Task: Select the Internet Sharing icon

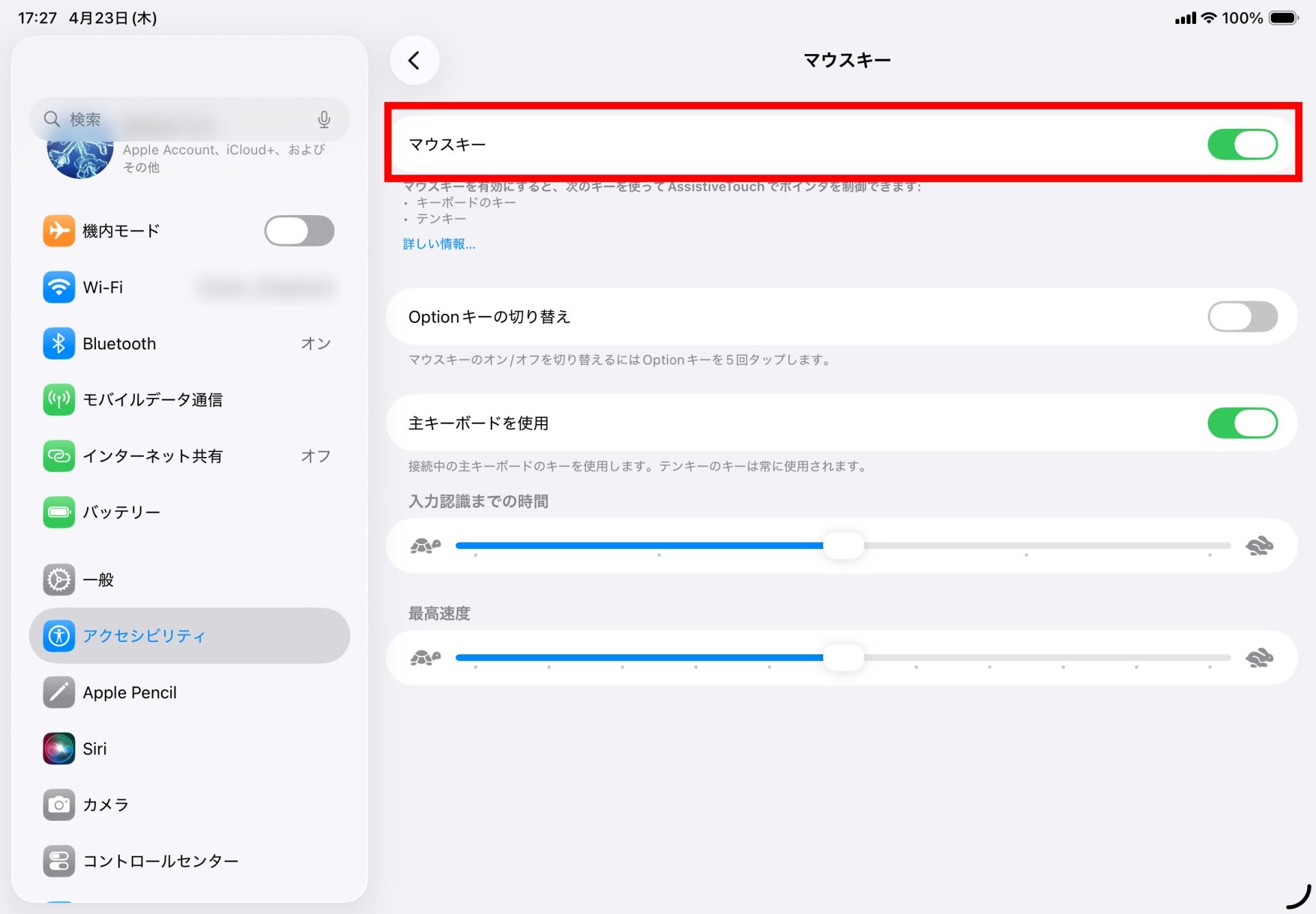Action: pos(59,456)
